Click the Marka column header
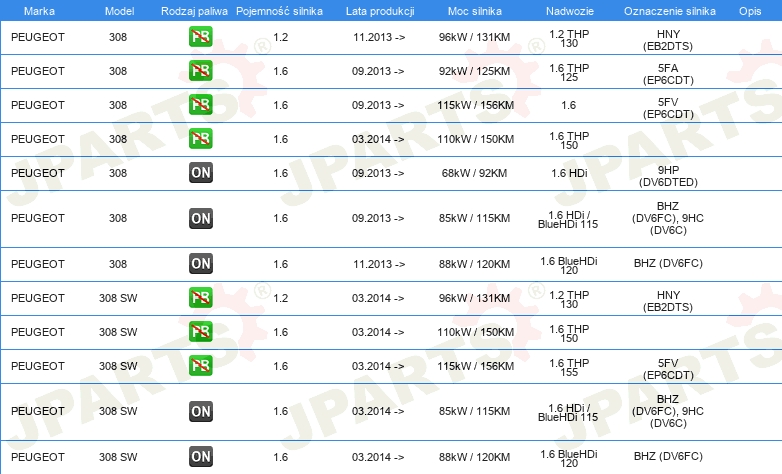 coord(39,11)
